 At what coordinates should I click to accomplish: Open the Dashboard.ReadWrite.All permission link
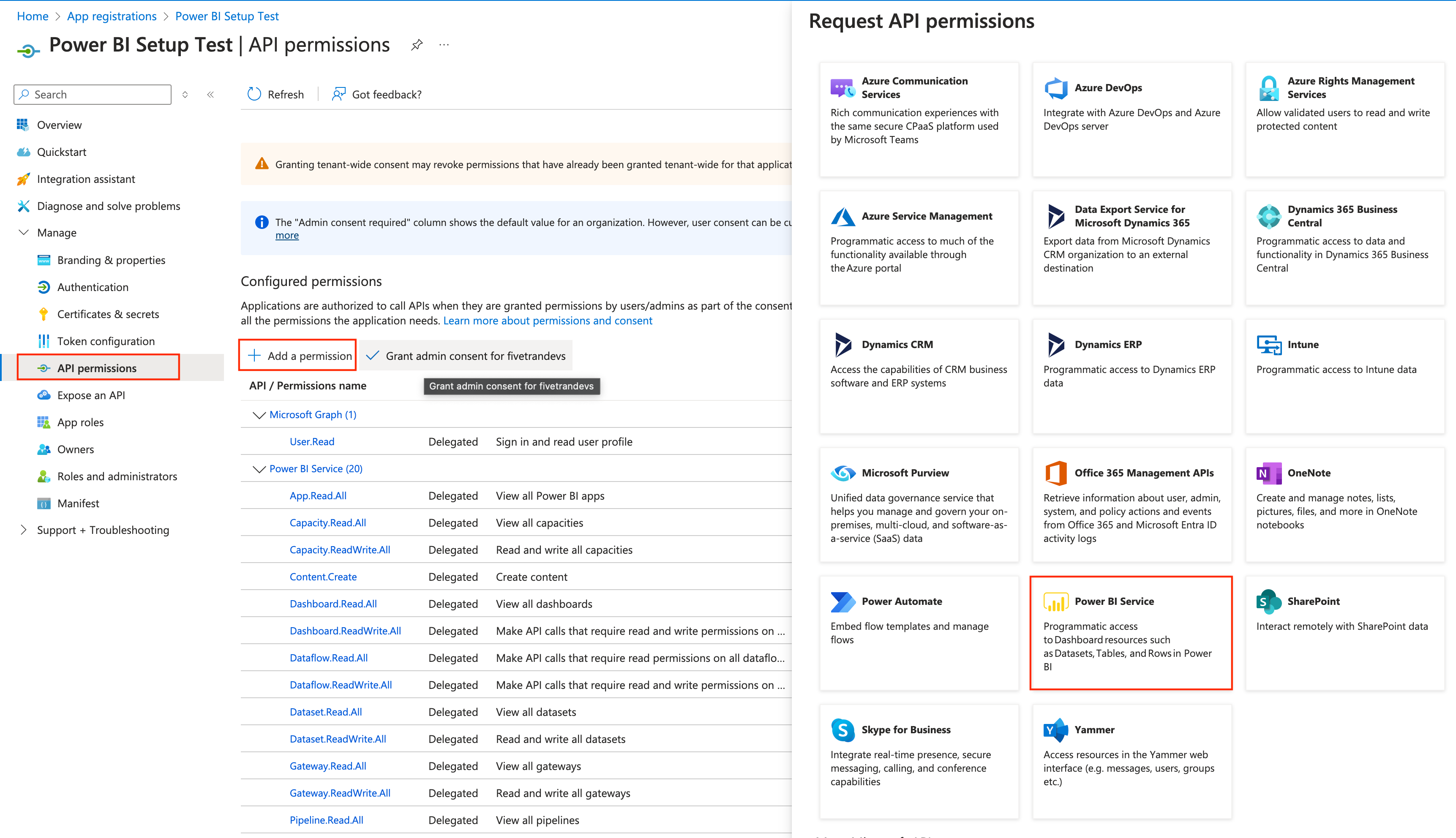[345, 631]
